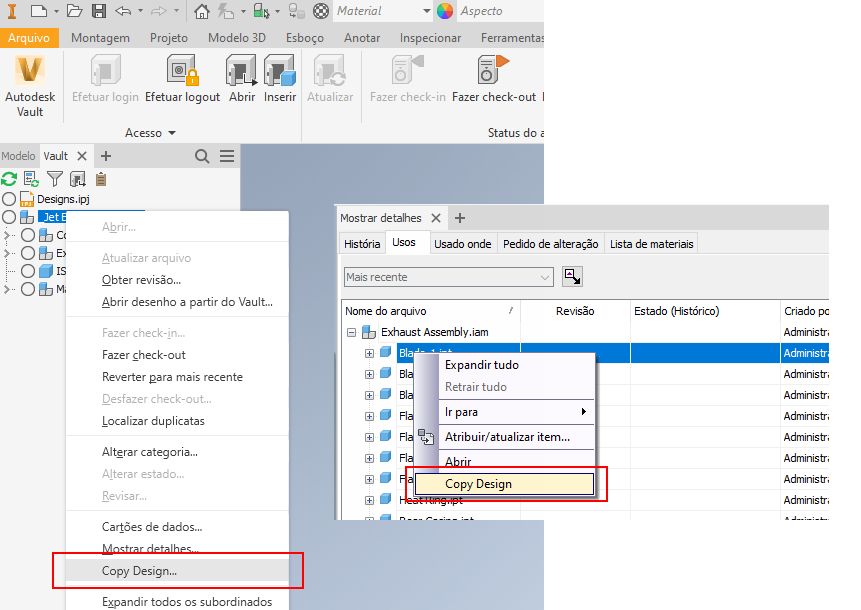Open the Mais recente version combo box
Viewport: 861px width, 610px height.
tap(449, 277)
